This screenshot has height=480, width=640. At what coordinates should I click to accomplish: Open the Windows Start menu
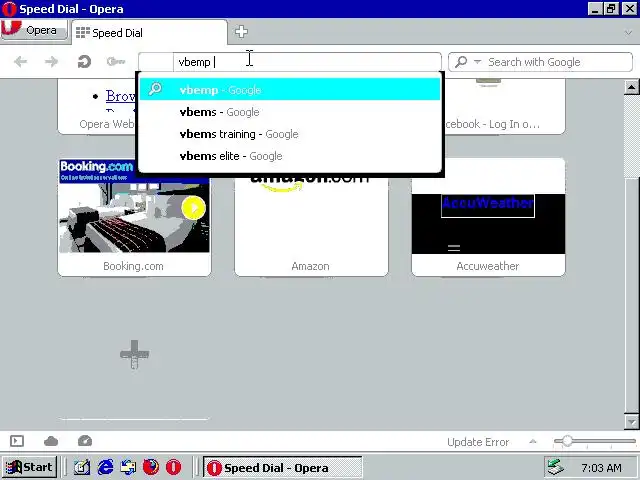click(29, 467)
